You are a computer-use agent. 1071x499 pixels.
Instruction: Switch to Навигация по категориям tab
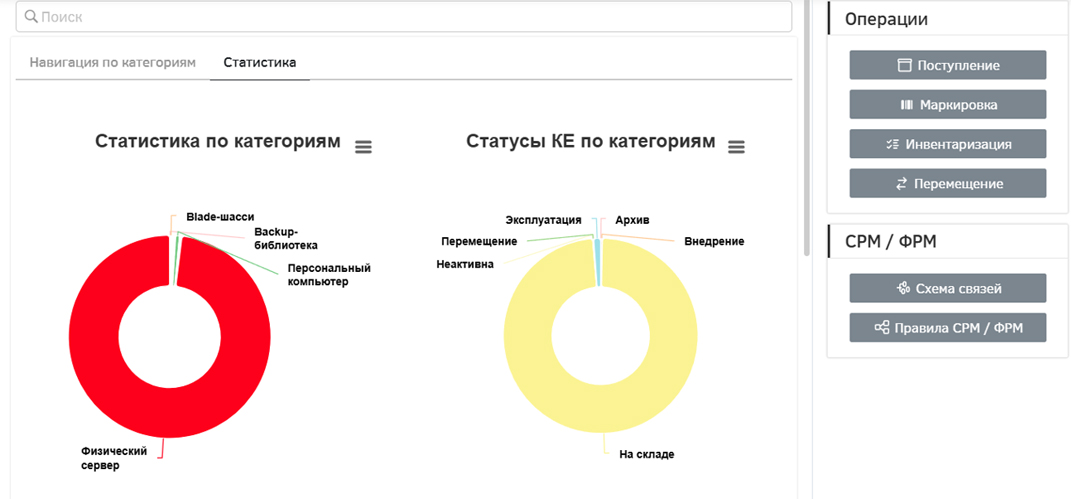coord(112,62)
